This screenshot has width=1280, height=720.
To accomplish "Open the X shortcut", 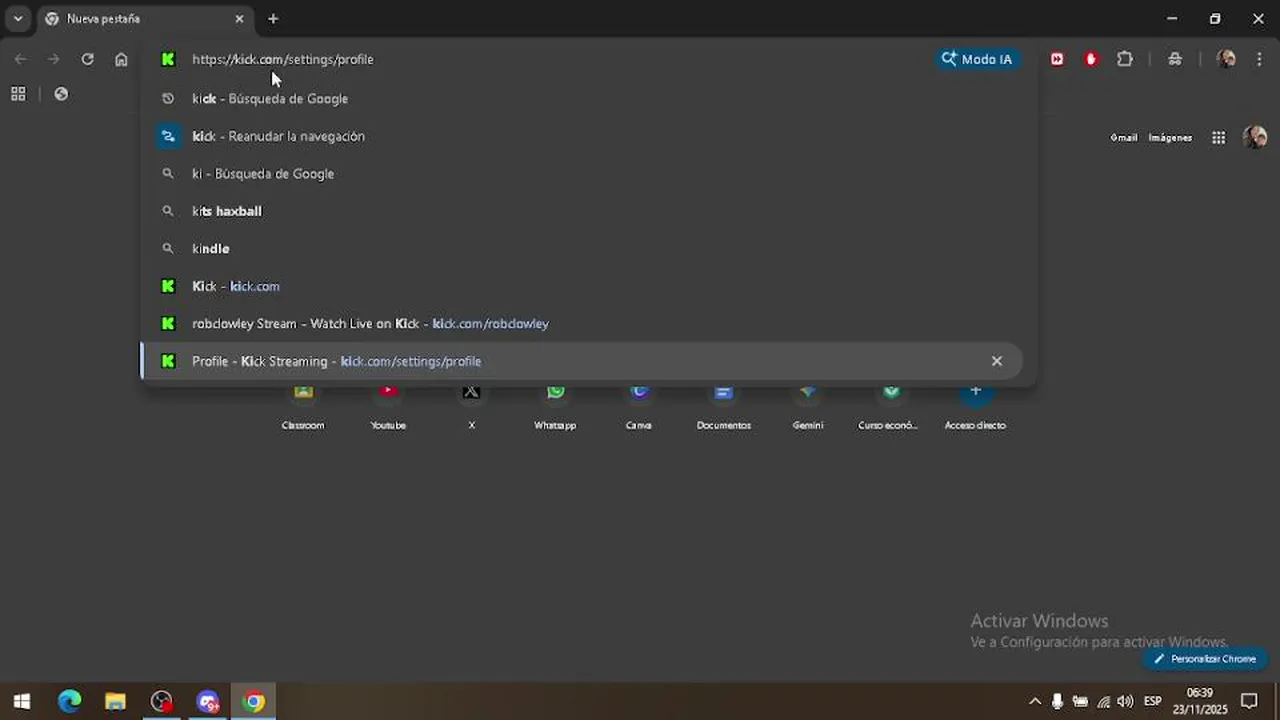I will point(472,408).
